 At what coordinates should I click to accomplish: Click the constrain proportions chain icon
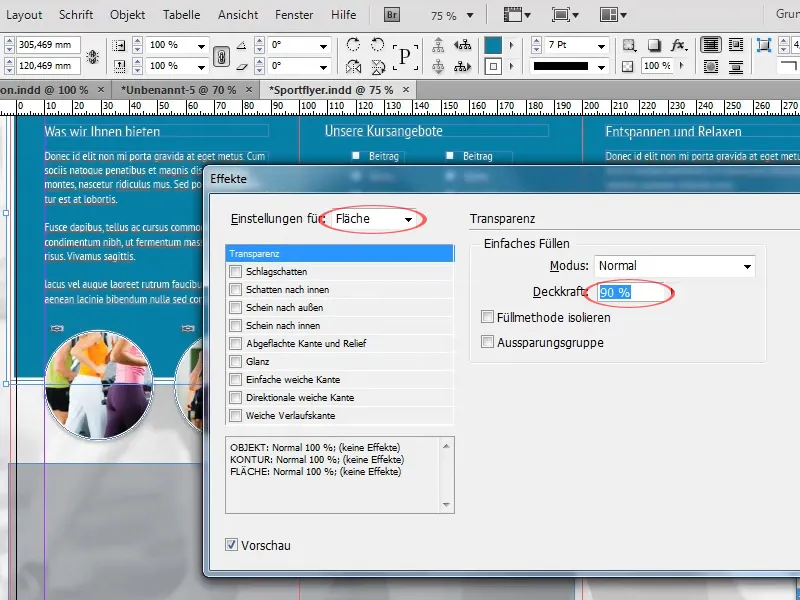[221, 56]
